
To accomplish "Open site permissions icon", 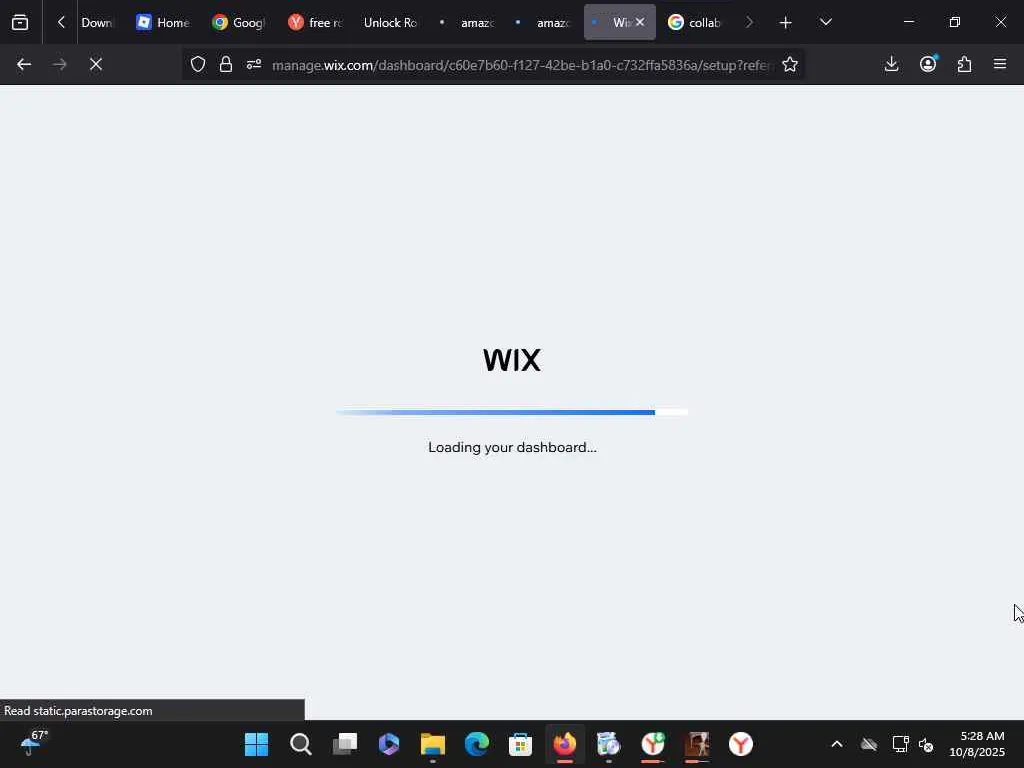I will (254, 64).
